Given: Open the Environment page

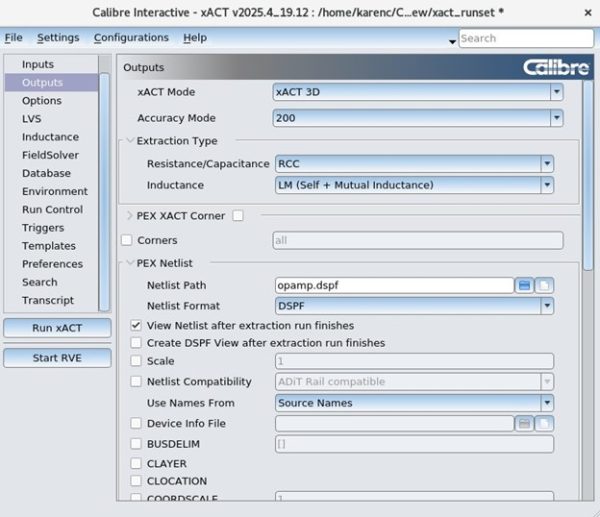Looking at the screenshot, I should coord(55,191).
